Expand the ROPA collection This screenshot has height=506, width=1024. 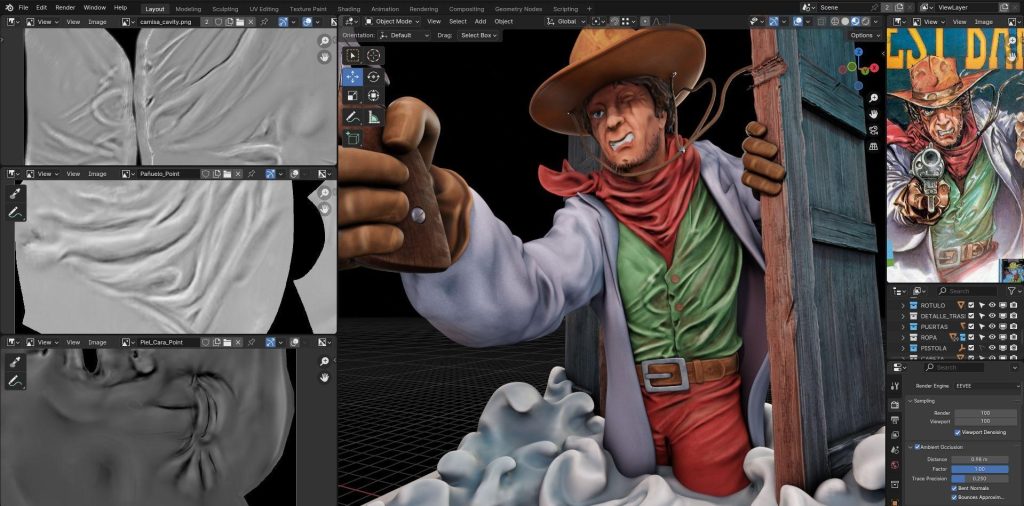tap(903, 338)
